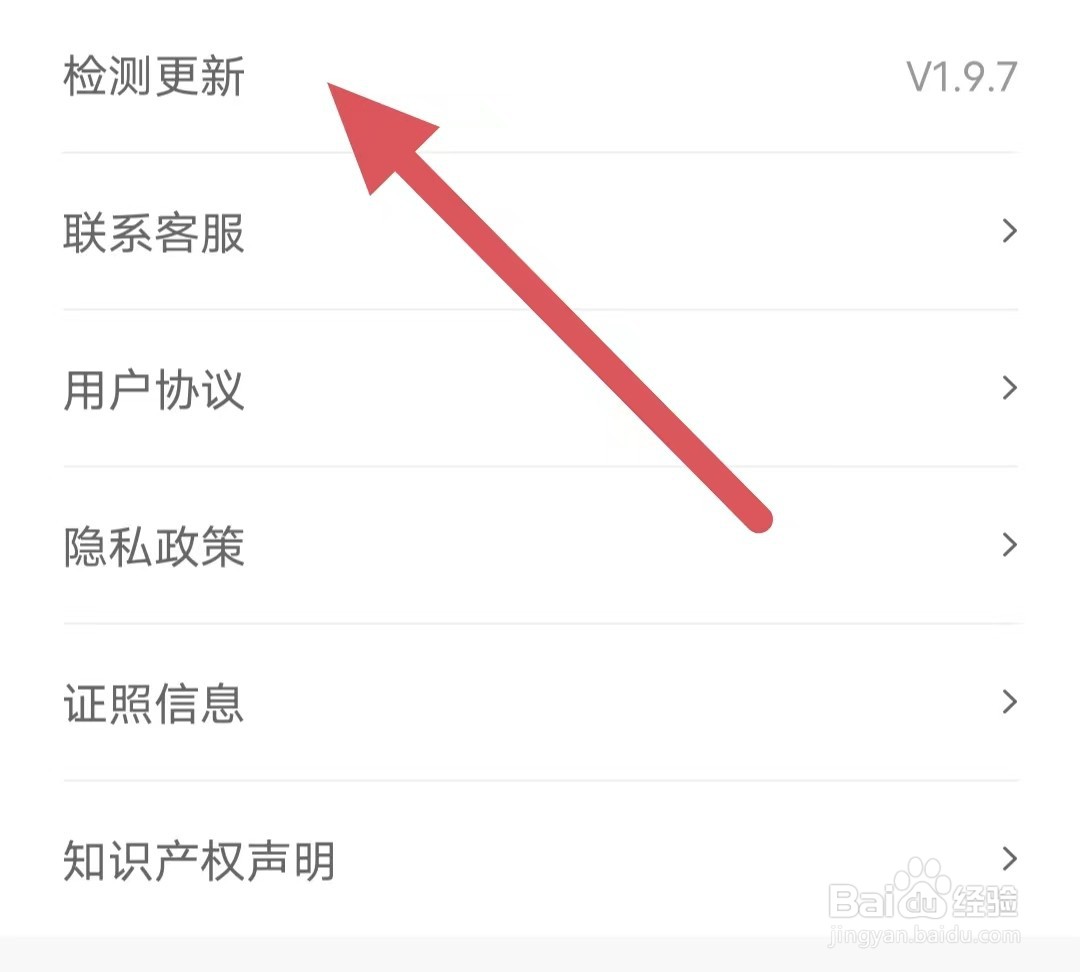Tap the arrow icon next to 证照信息
The width and height of the screenshot is (1080, 972).
click(x=1009, y=702)
